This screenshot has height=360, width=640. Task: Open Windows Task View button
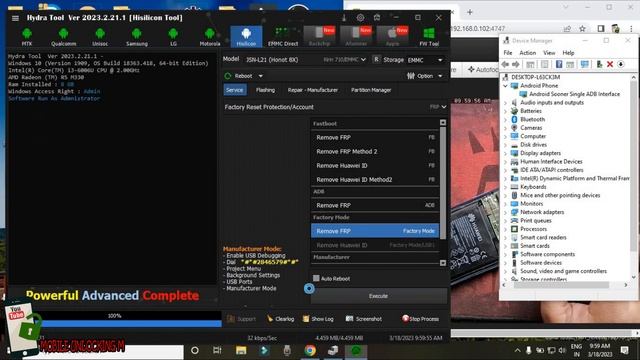pyautogui.click(x=217, y=351)
